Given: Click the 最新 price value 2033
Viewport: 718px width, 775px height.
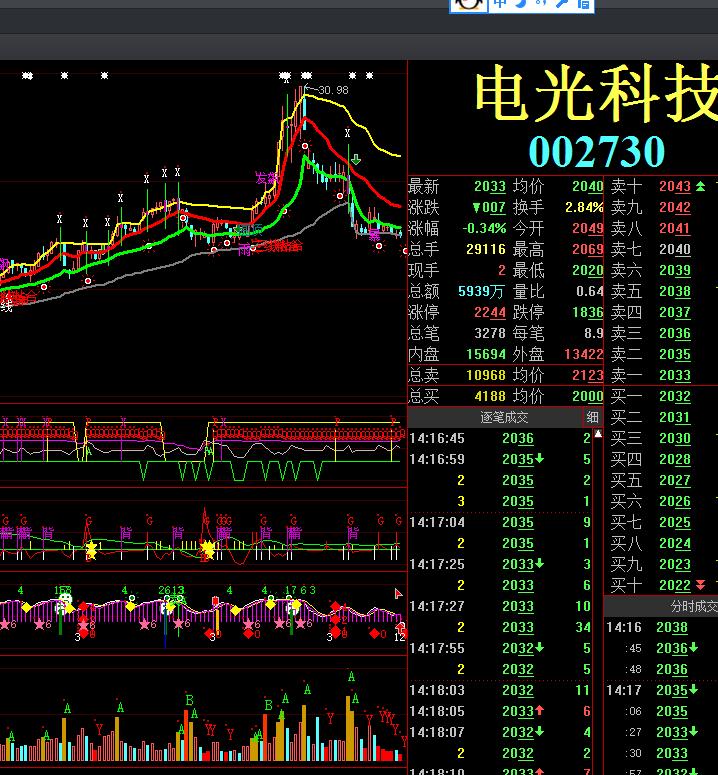Looking at the screenshot, I should pos(490,186).
